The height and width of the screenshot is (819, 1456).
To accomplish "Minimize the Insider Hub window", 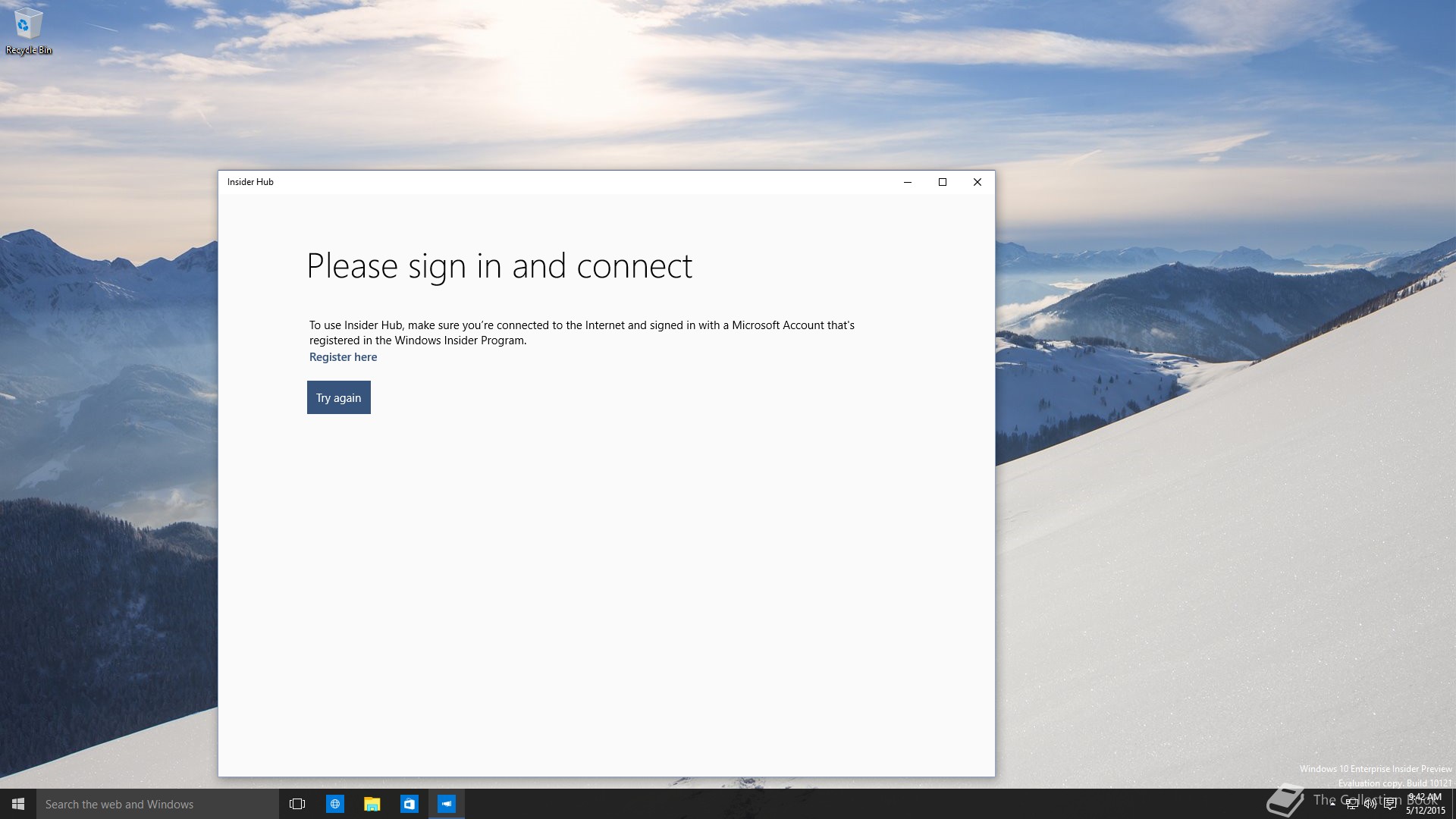I will click(908, 182).
